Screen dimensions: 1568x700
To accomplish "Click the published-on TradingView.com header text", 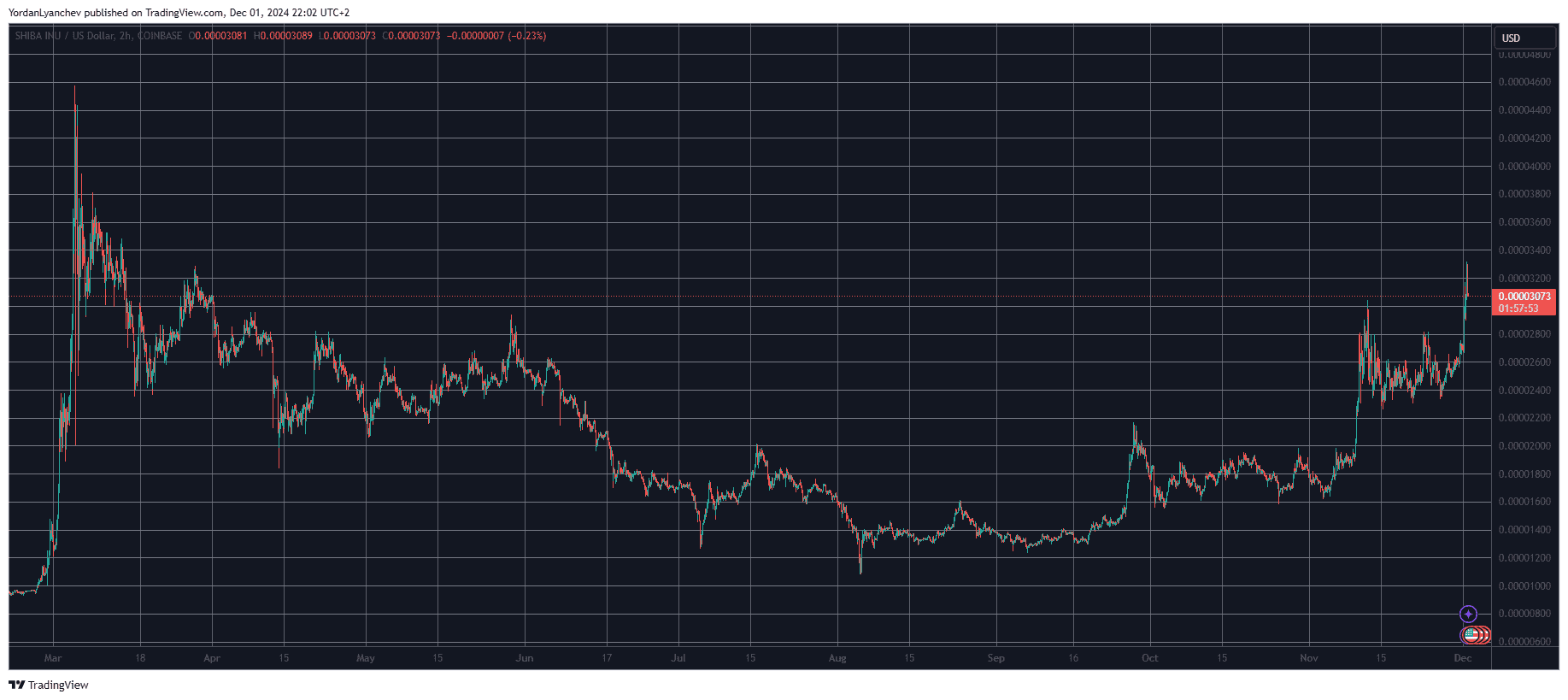I will point(179,13).
